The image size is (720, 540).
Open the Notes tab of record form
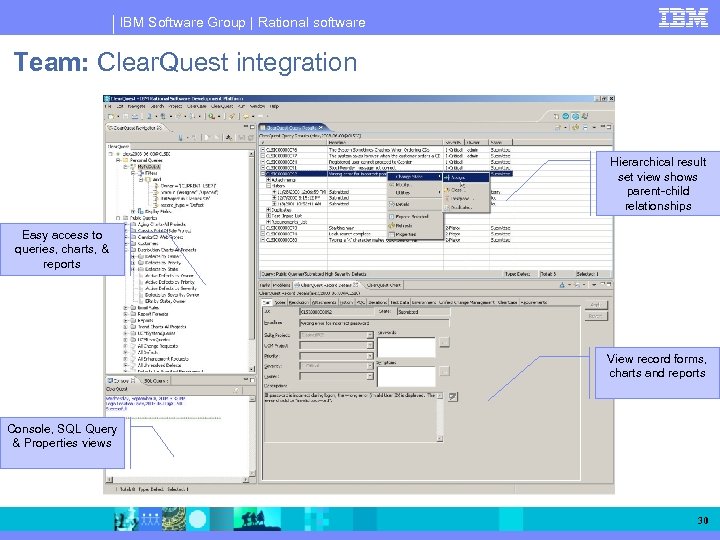coord(279,303)
